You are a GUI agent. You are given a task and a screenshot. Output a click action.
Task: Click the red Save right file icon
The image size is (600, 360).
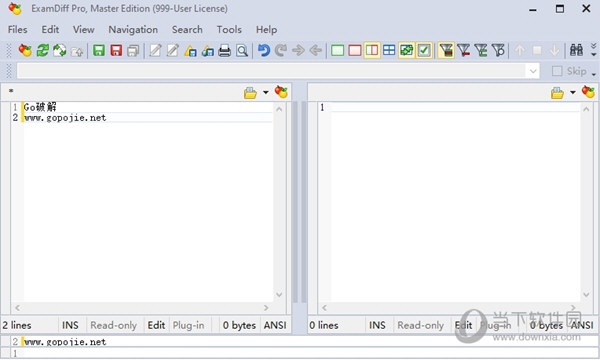click(x=116, y=50)
